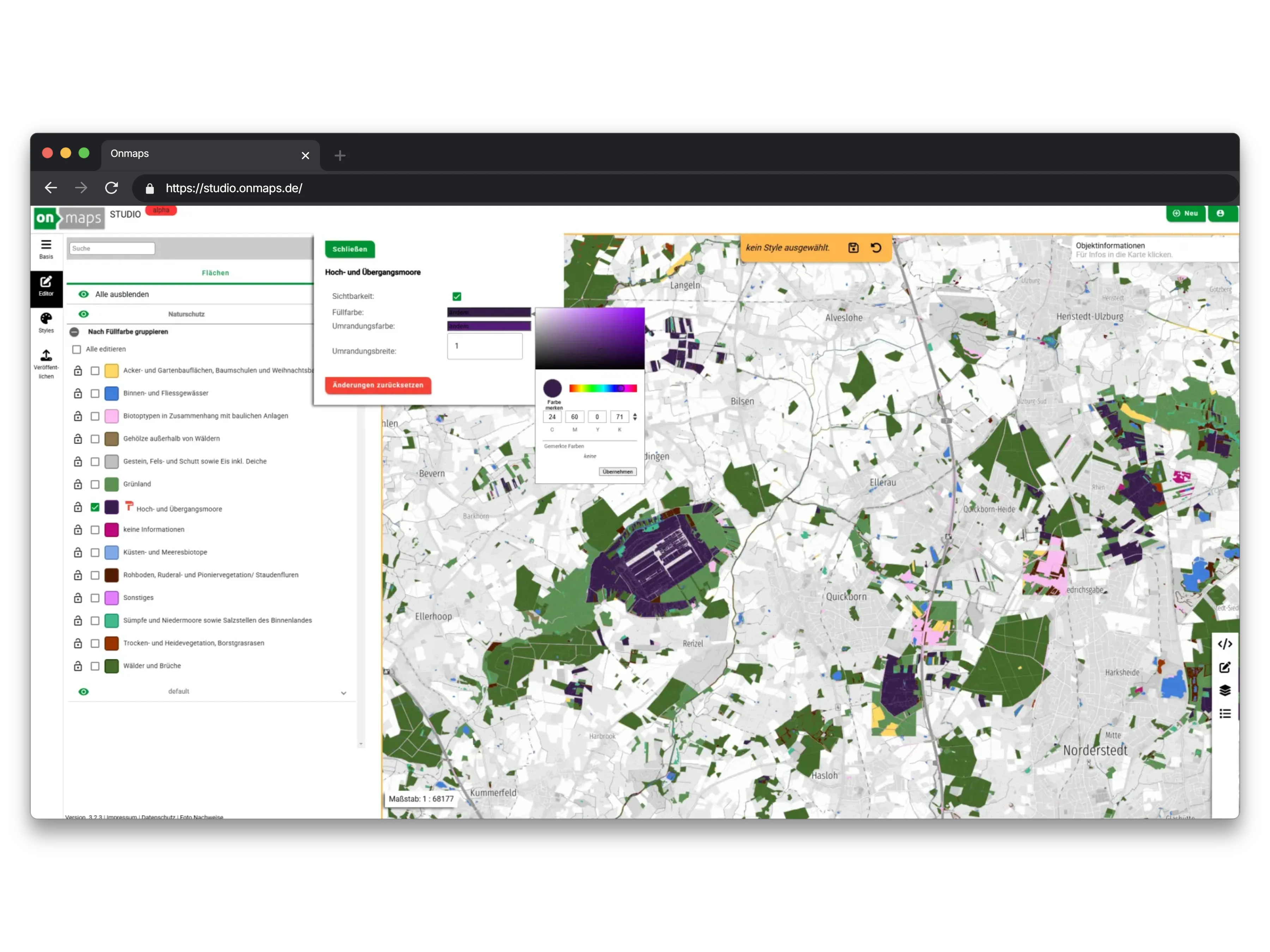
Task: Open the legend list icon on the map
Action: point(1224,714)
